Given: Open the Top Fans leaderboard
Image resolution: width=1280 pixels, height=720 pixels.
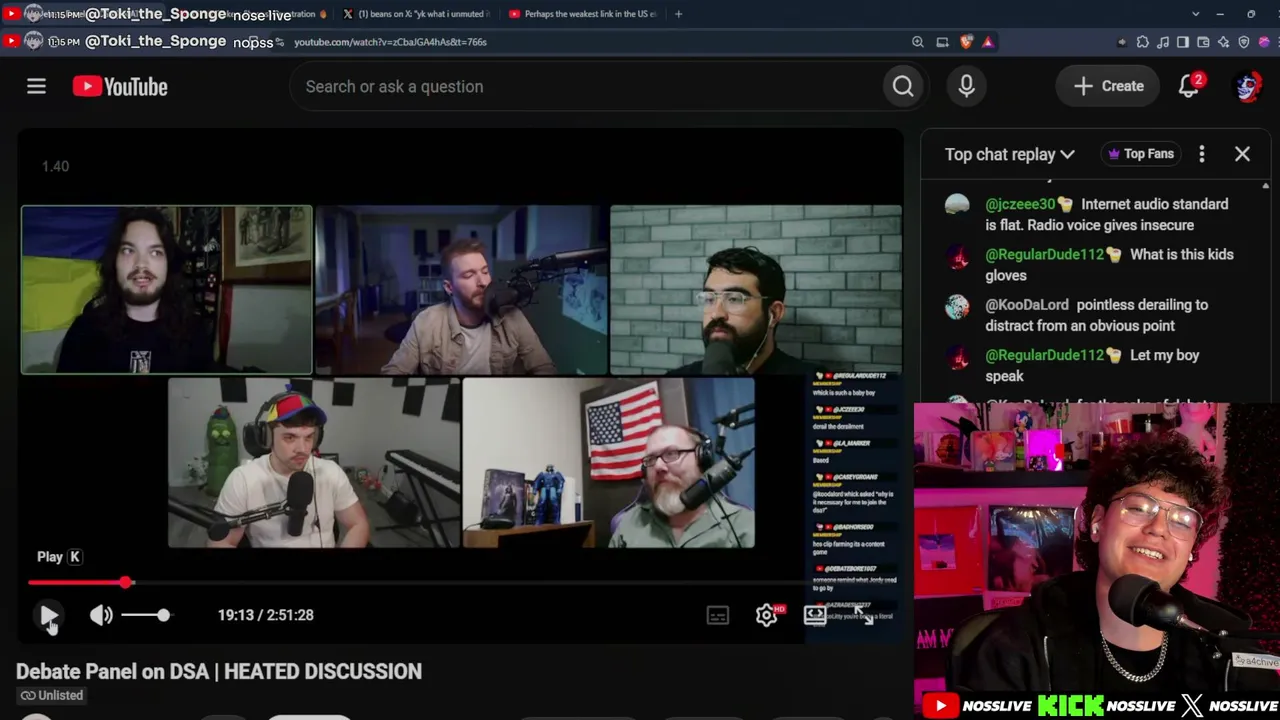Looking at the screenshot, I should pyautogui.click(x=1140, y=154).
